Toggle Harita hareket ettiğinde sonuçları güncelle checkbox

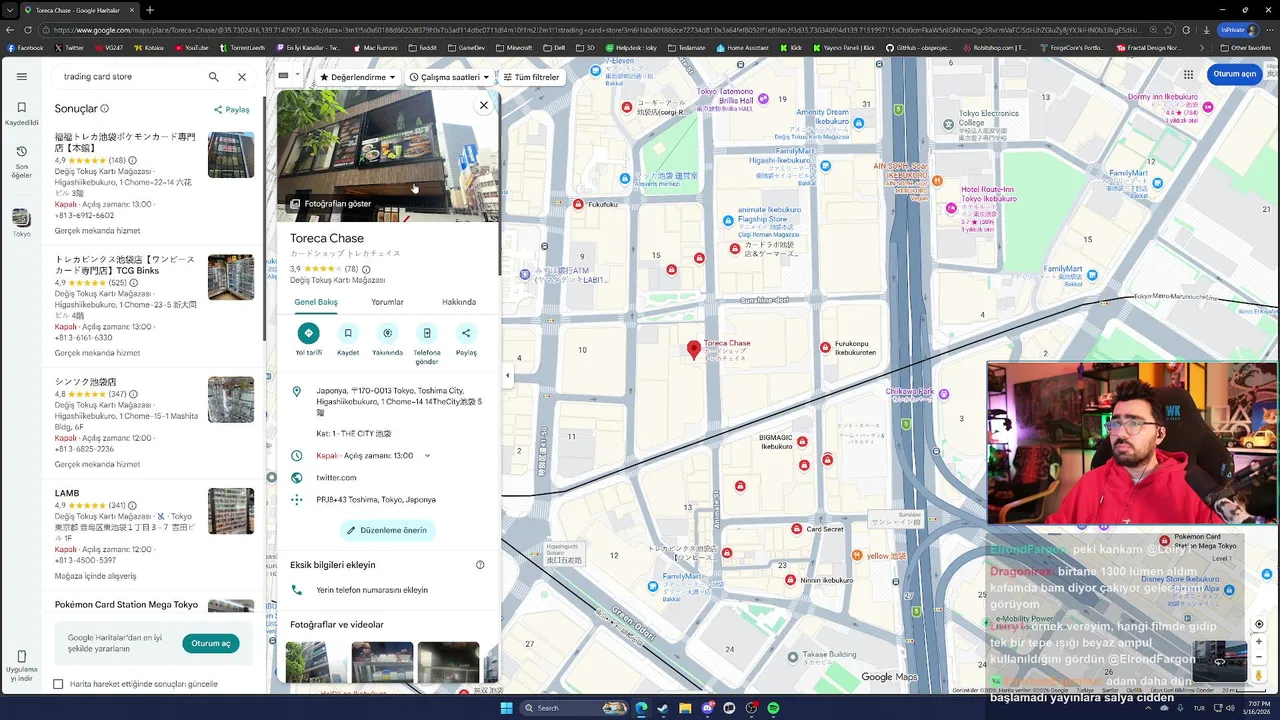pos(58,684)
